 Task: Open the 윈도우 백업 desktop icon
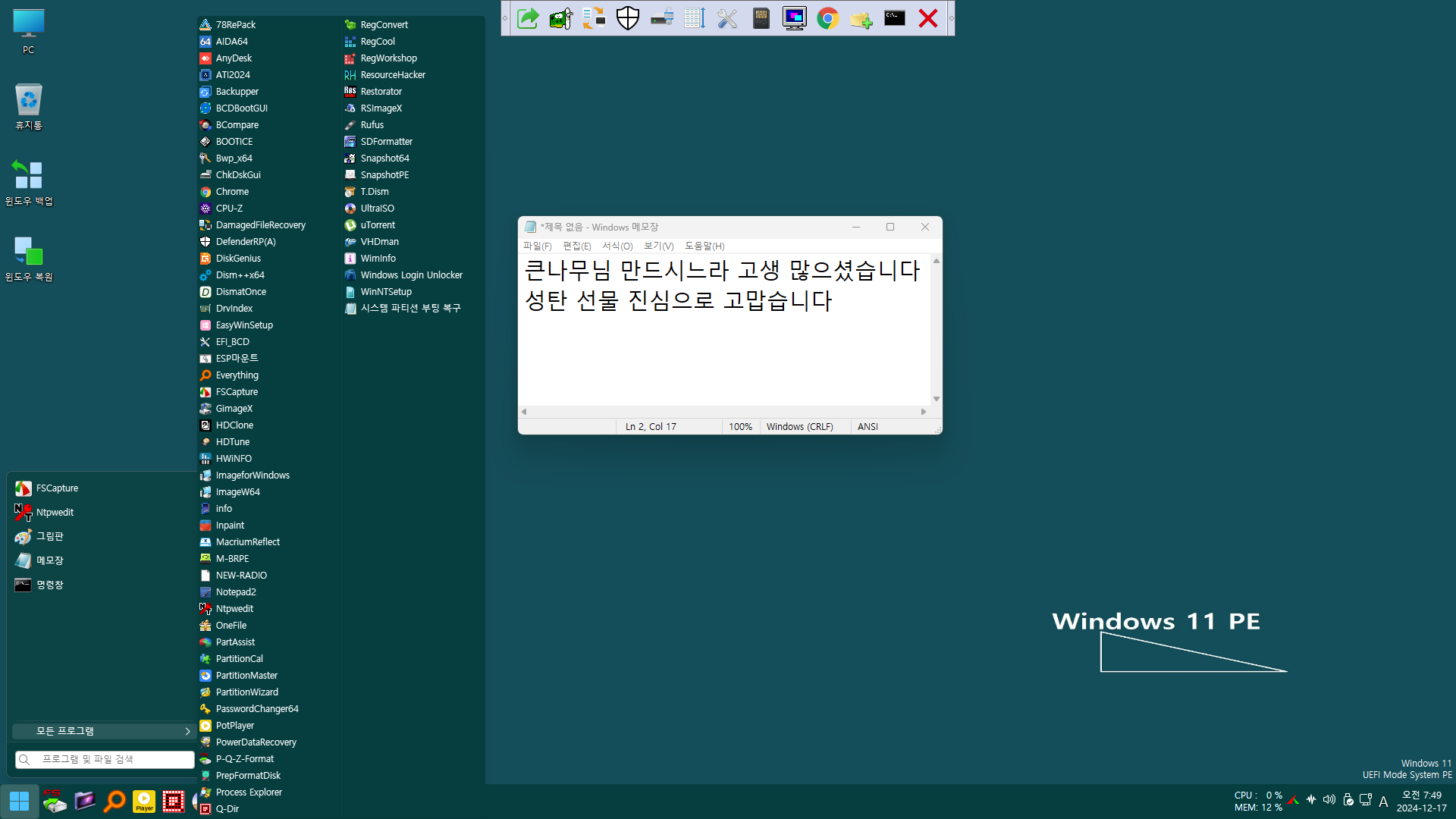[29, 183]
